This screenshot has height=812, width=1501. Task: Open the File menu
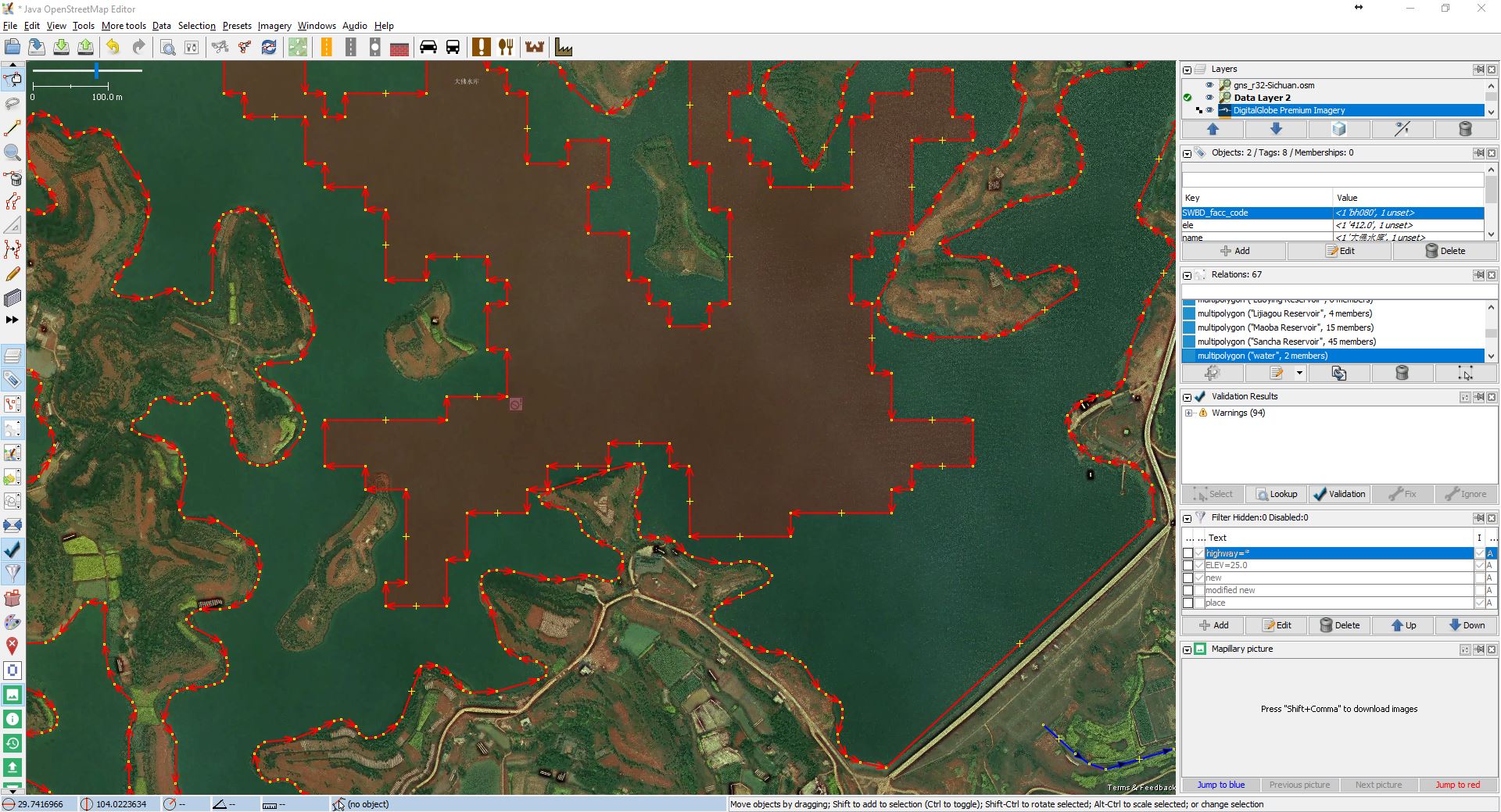(10, 26)
